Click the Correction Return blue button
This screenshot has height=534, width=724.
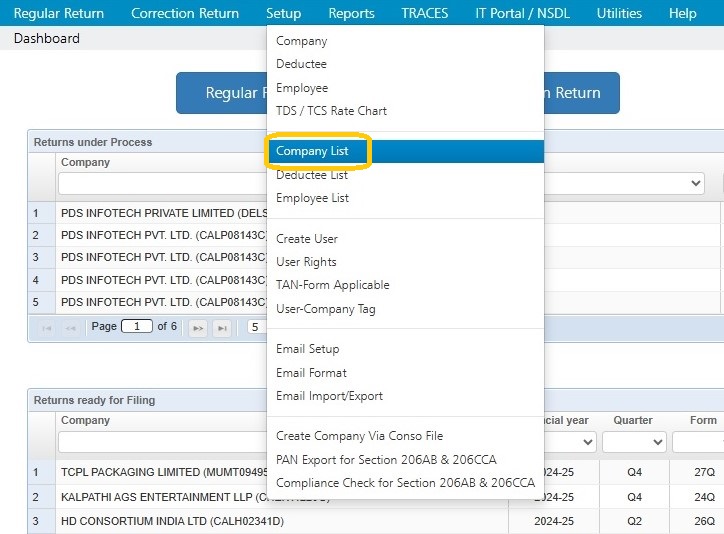(582, 93)
